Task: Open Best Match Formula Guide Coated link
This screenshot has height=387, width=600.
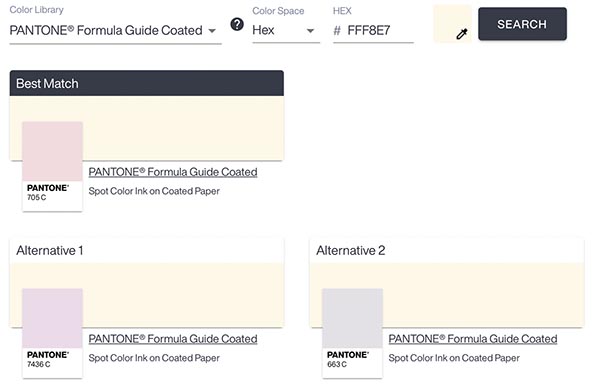Action: (x=173, y=172)
